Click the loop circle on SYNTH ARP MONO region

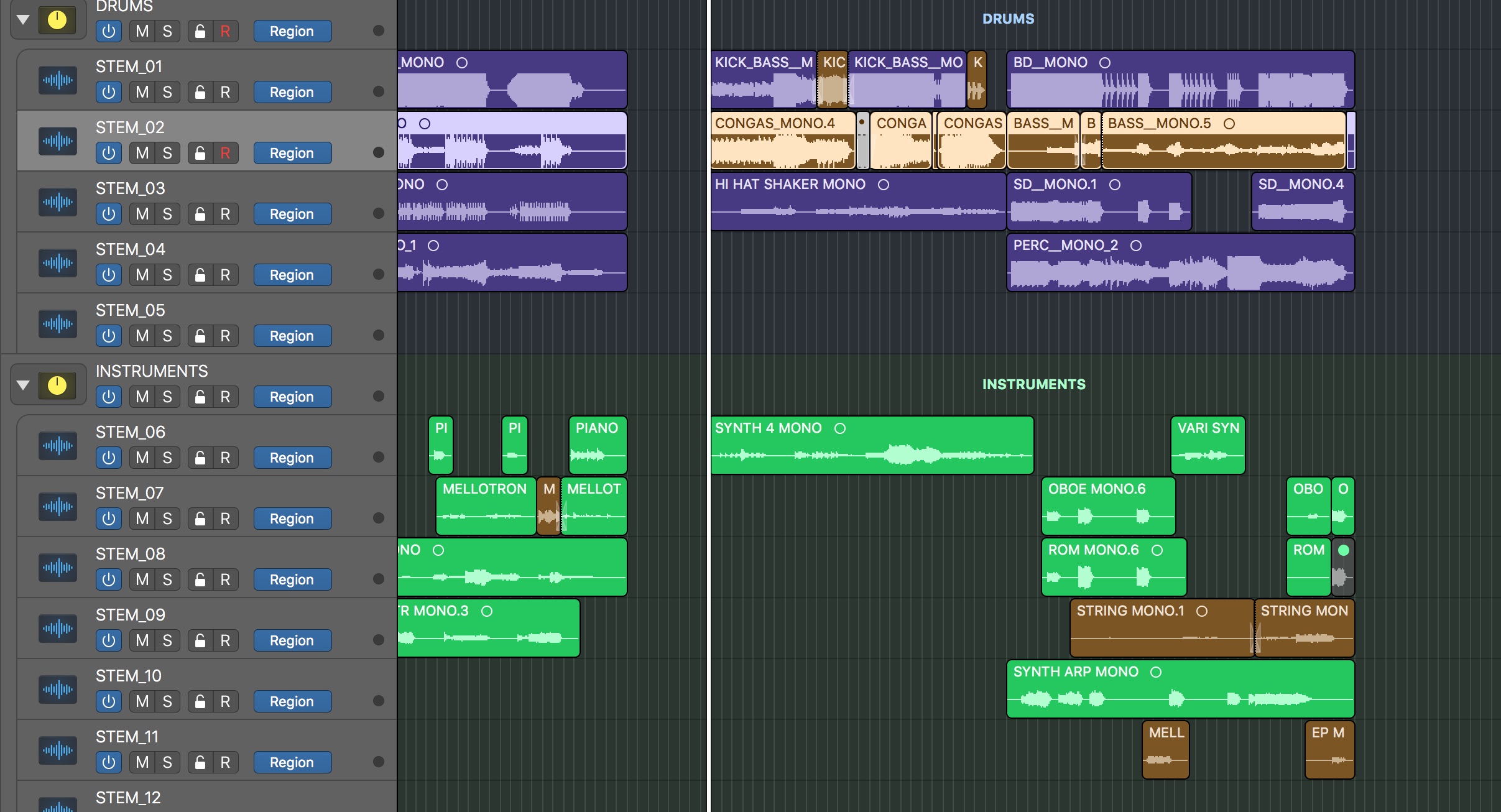tap(1156, 672)
